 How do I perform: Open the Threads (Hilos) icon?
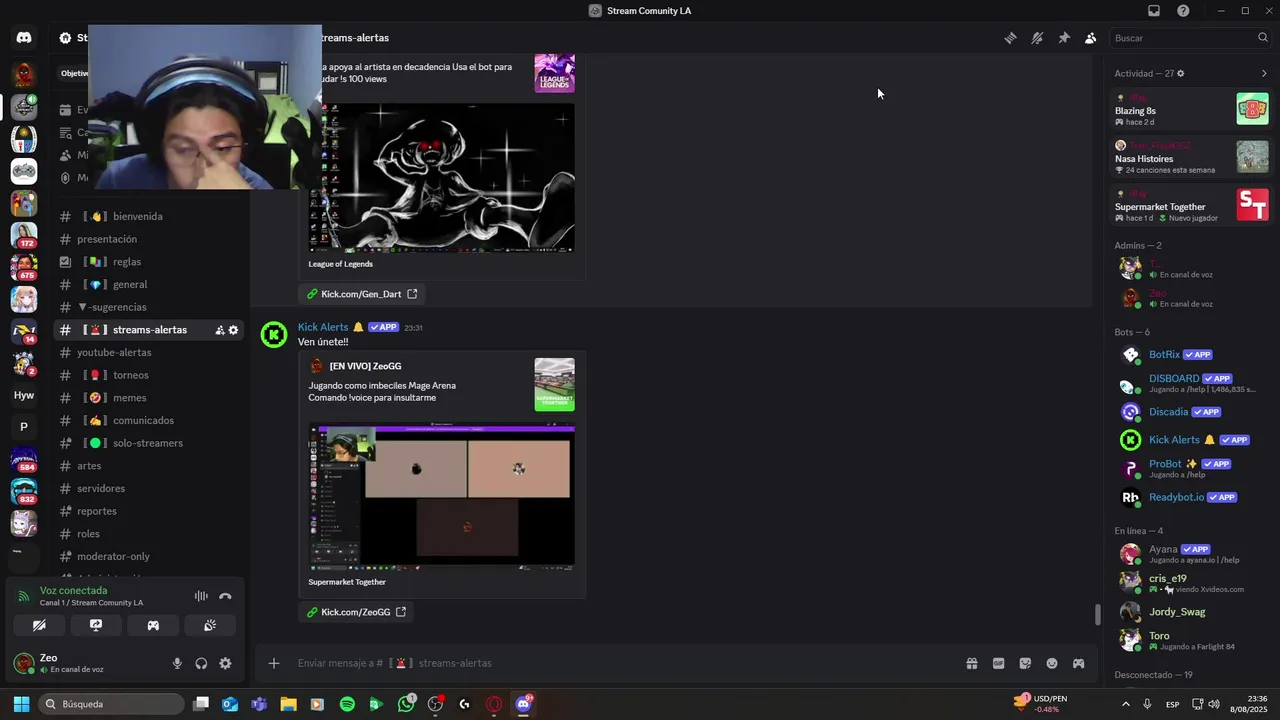click(x=1010, y=38)
